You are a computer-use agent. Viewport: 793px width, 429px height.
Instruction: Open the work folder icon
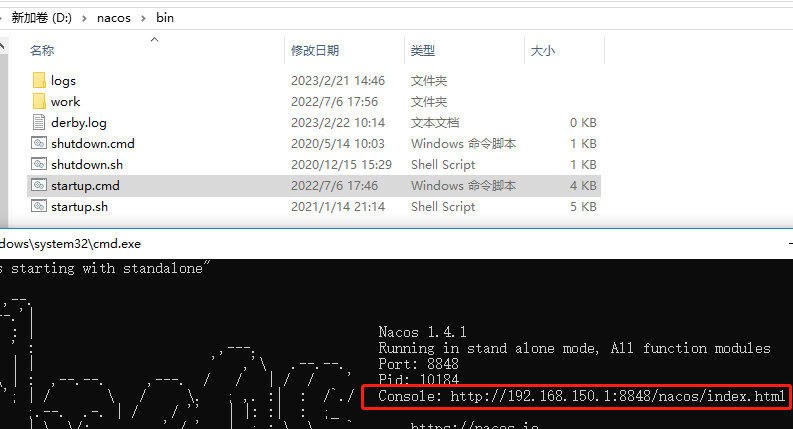pyautogui.click(x=39, y=101)
